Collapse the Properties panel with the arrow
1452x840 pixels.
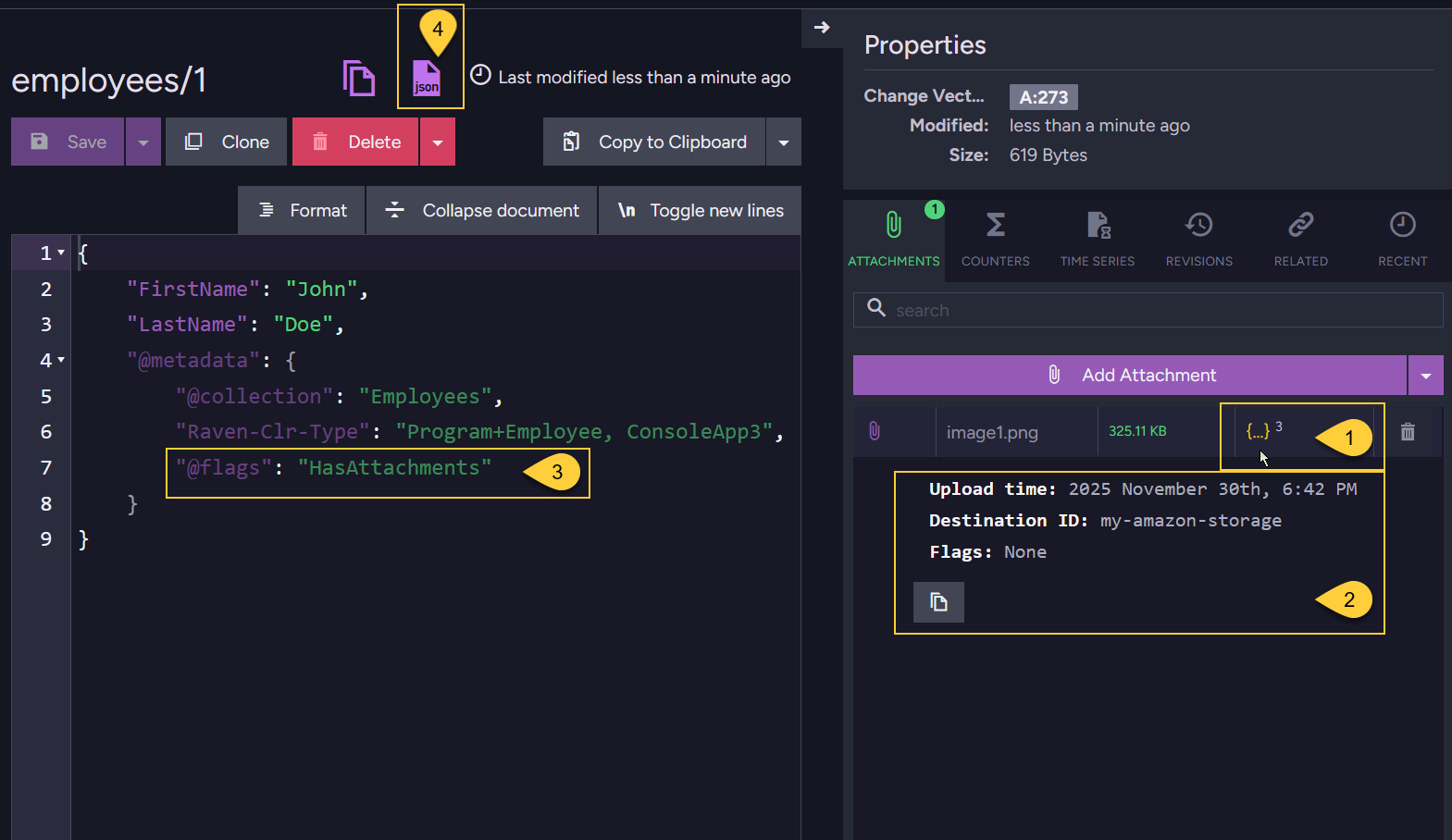[822, 28]
